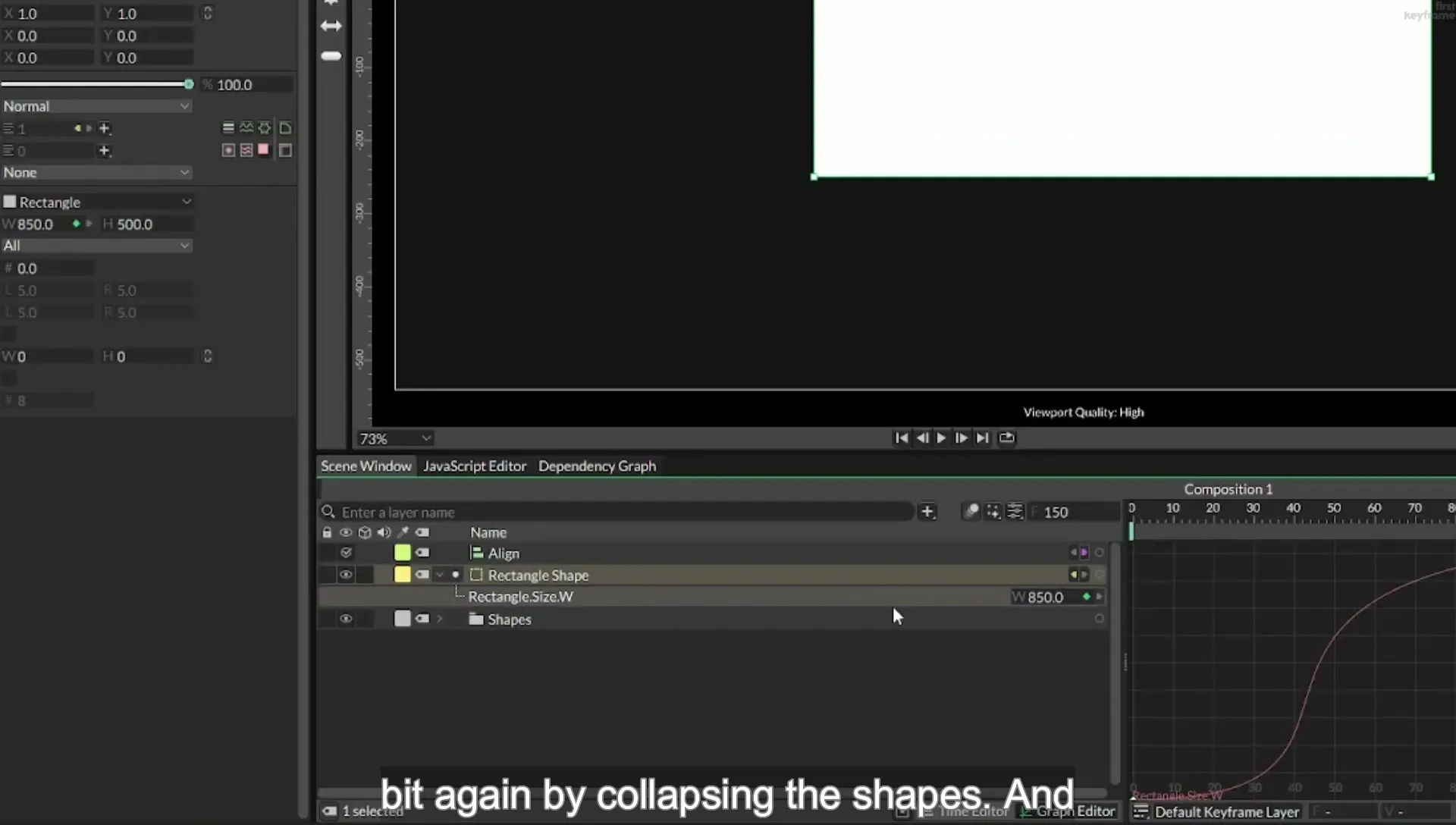This screenshot has width=1456, height=825.
Task: Expand the Shapes folder
Action: [x=440, y=619]
